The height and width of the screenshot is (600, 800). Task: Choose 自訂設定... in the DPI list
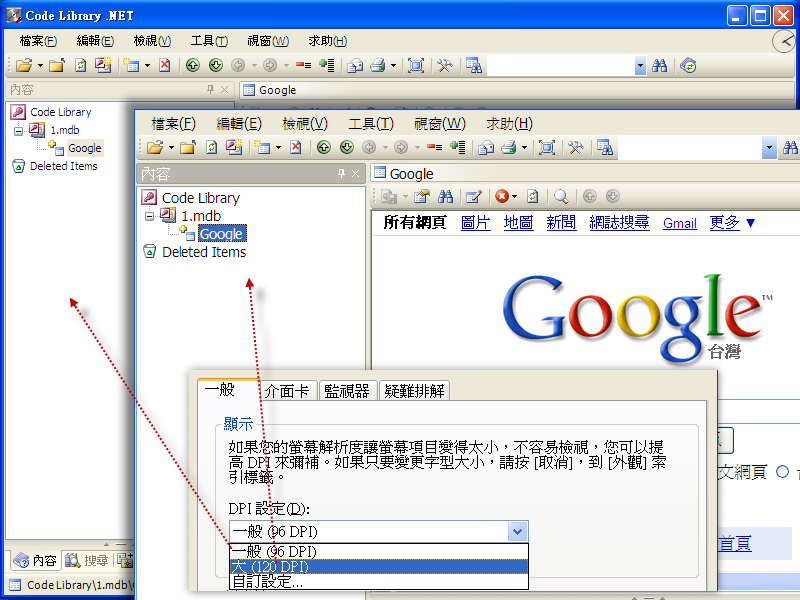(x=379, y=581)
